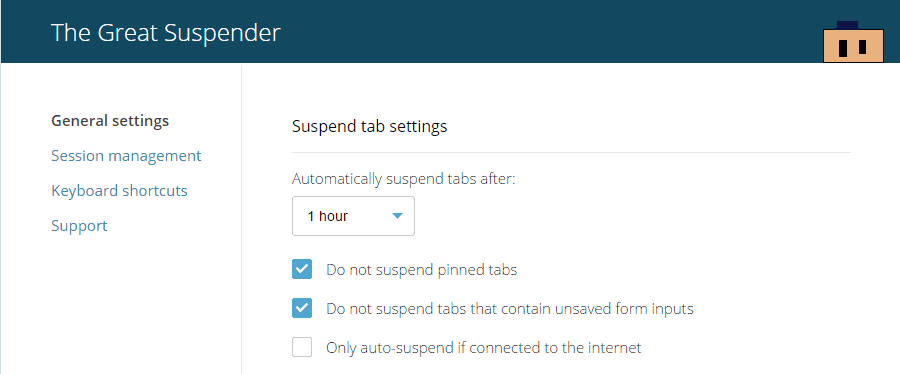
Task: Click the blue triangle arrow in time selector
Action: [398, 216]
